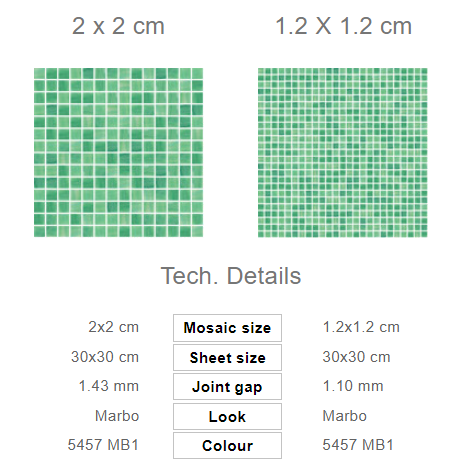Select the Sheet size label box
This screenshot has width=457, height=465.
227,358
